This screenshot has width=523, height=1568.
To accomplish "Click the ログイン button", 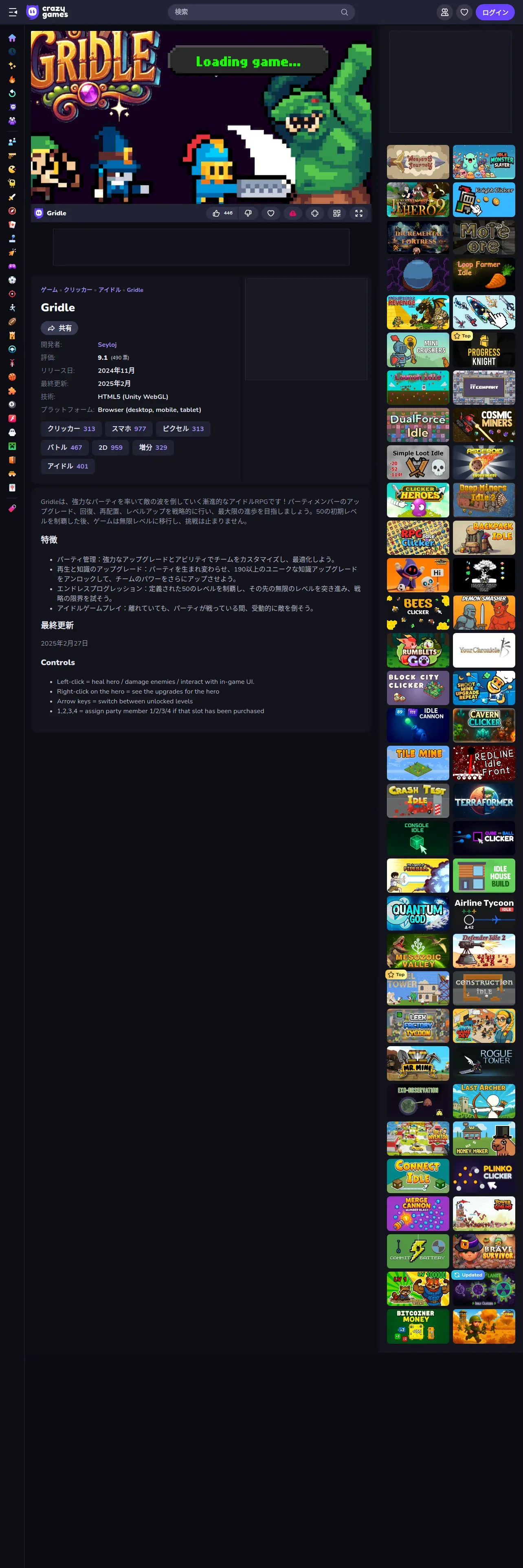I will click(495, 12).
